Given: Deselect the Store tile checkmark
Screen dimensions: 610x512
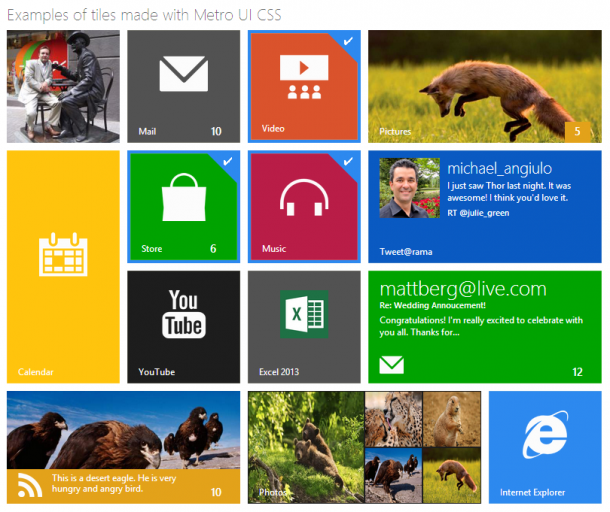Looking at the screenshot, I should [228, 161].
